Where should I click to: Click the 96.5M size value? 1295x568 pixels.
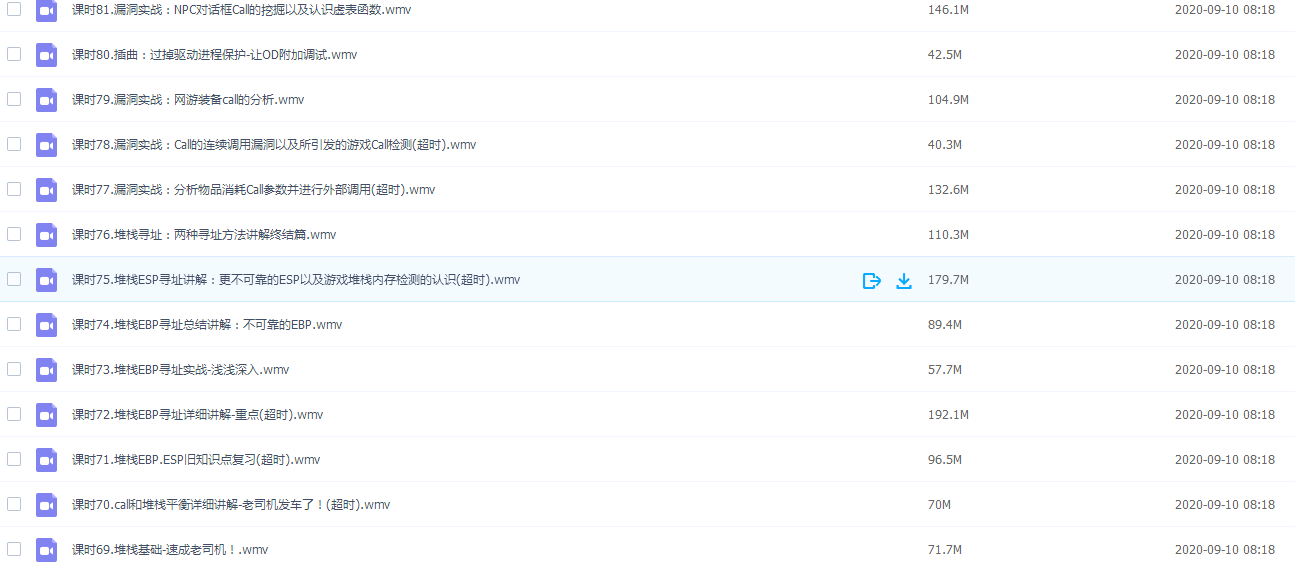tap(945, 460)
